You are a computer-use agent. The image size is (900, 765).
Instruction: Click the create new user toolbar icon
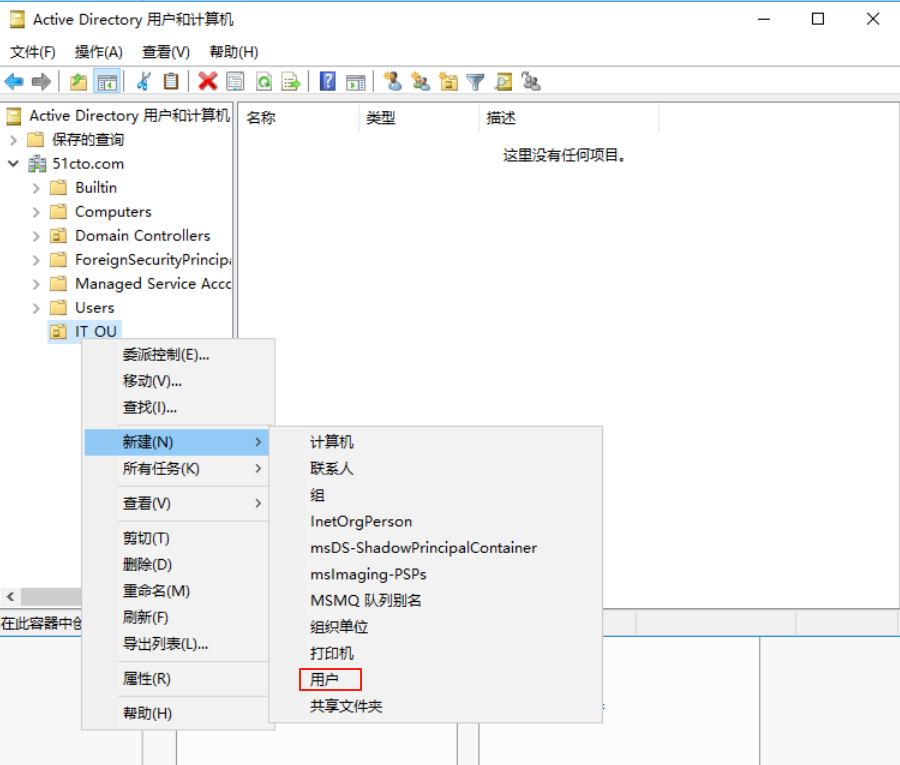pos(393,82)
